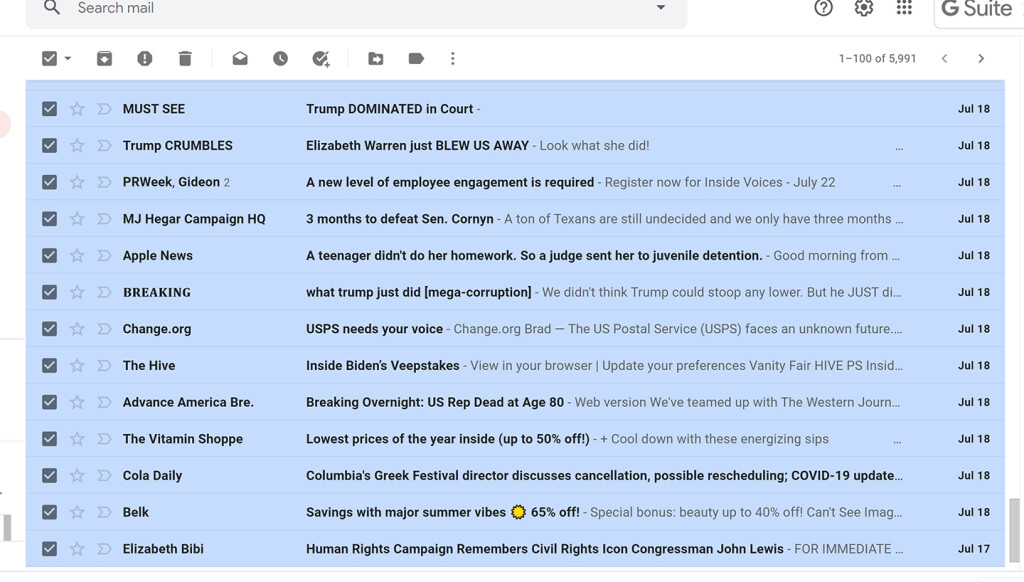Mark The Vitamin Shoppe email important

(104, 439)
